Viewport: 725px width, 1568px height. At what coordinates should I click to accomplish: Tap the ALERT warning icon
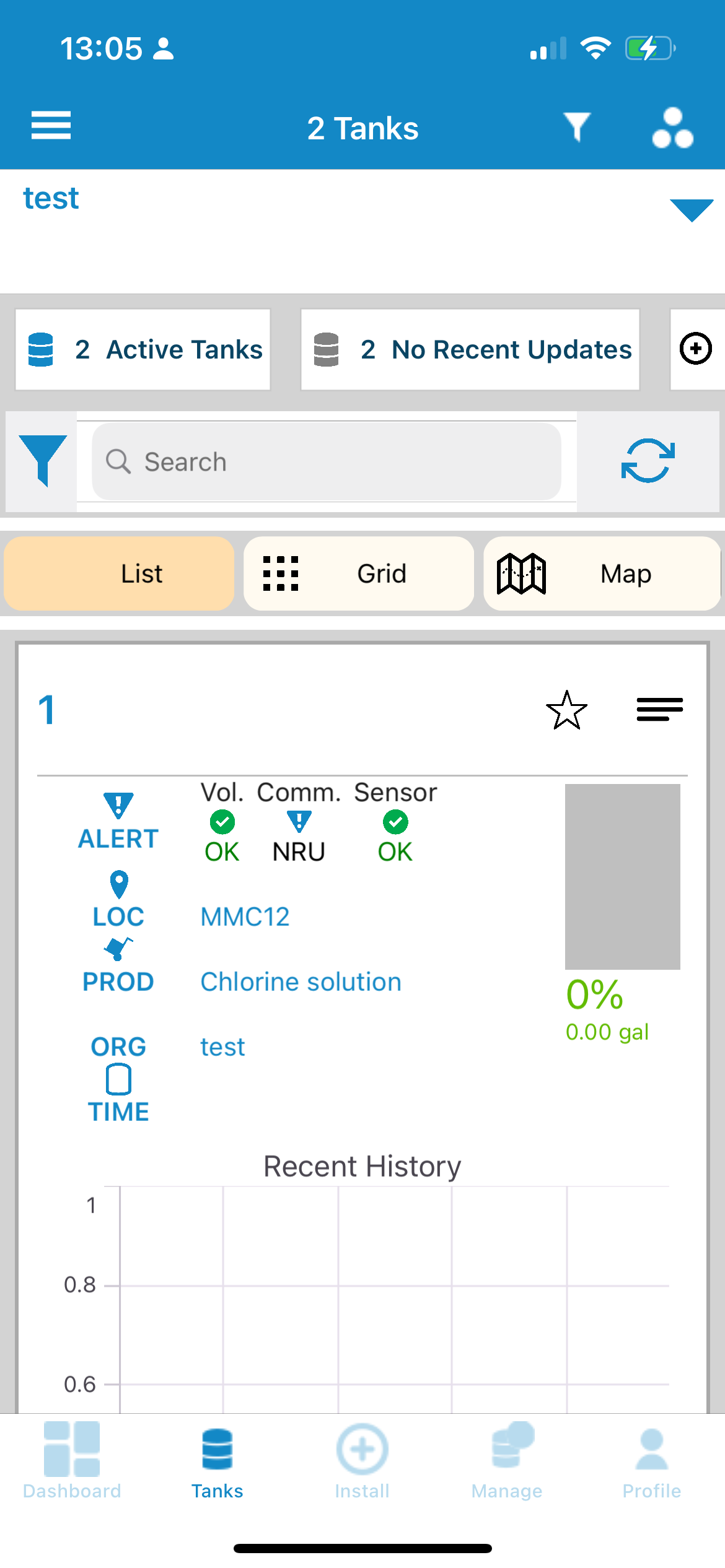118,805
